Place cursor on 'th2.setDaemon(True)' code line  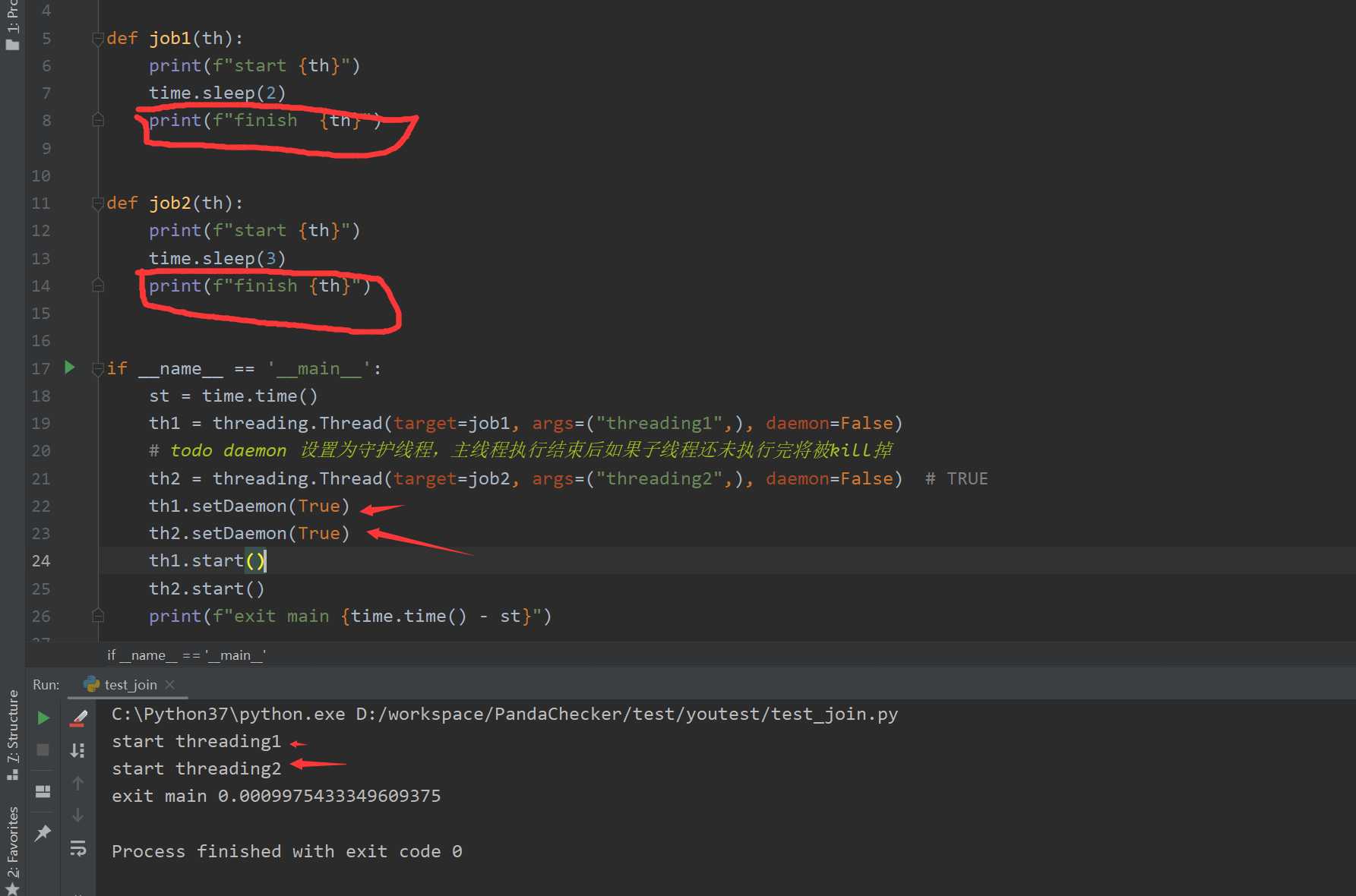tap(249, 533)
